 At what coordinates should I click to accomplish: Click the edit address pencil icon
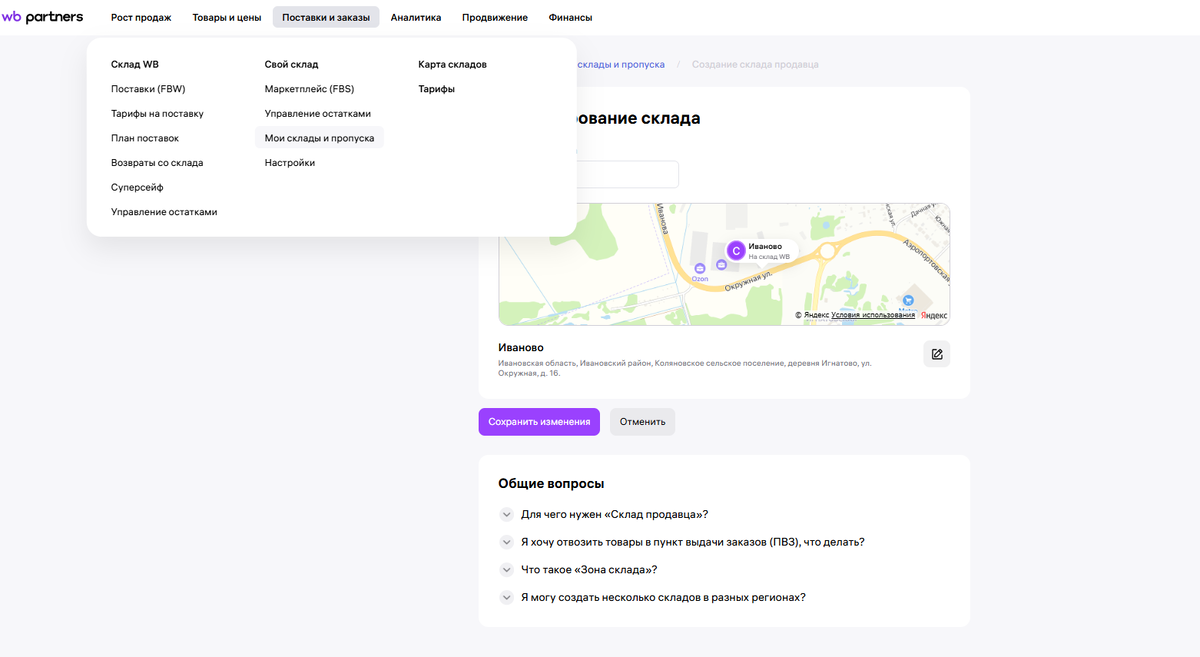(936, 354)
